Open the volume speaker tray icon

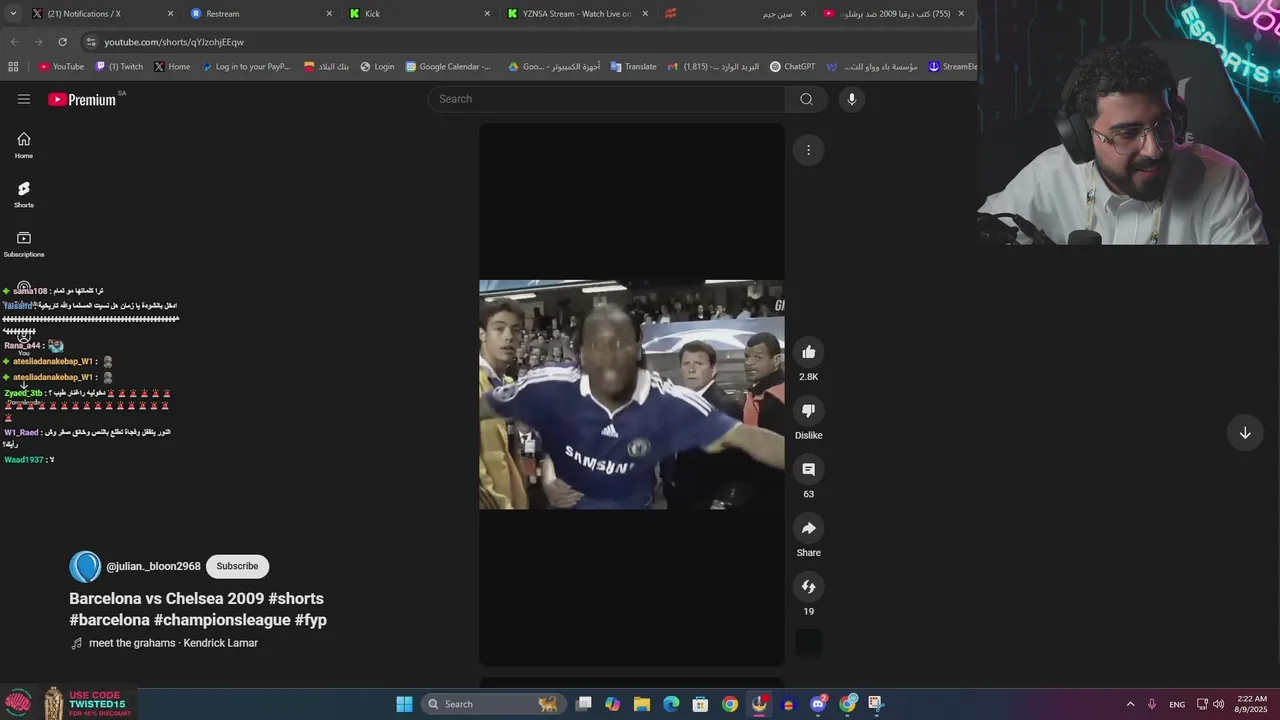click(x=1218, y=704)
